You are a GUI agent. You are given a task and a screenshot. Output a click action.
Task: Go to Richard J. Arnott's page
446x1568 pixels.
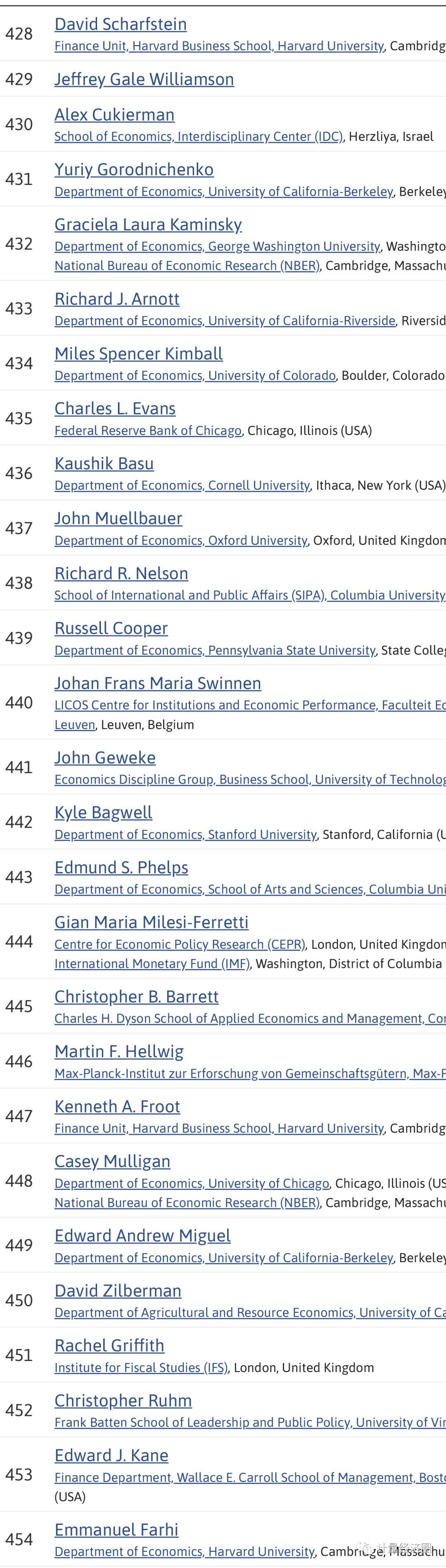tap(117, 299)
